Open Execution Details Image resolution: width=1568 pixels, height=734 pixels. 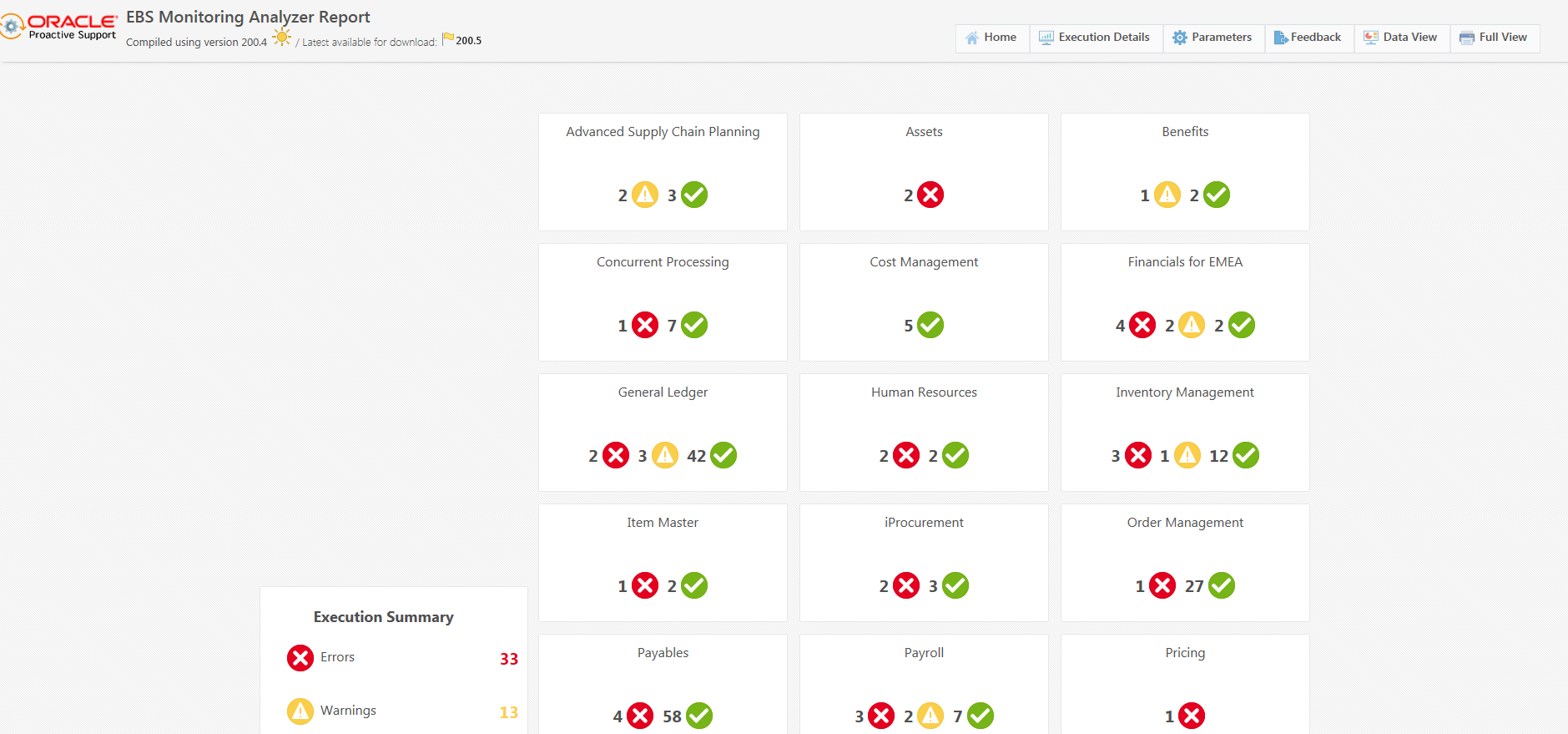pos(1096,38)
